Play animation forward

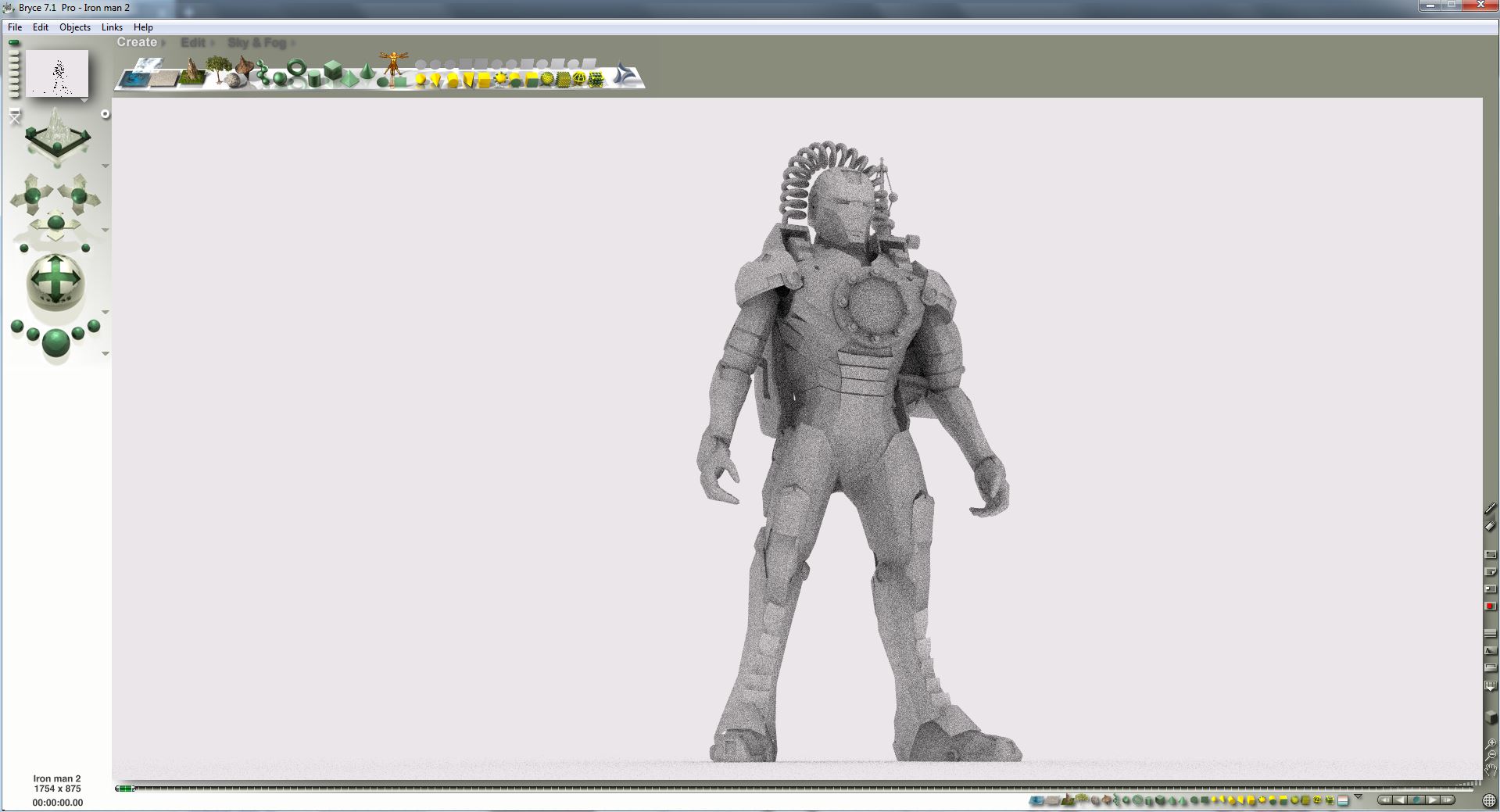[x=1432, y=800]
